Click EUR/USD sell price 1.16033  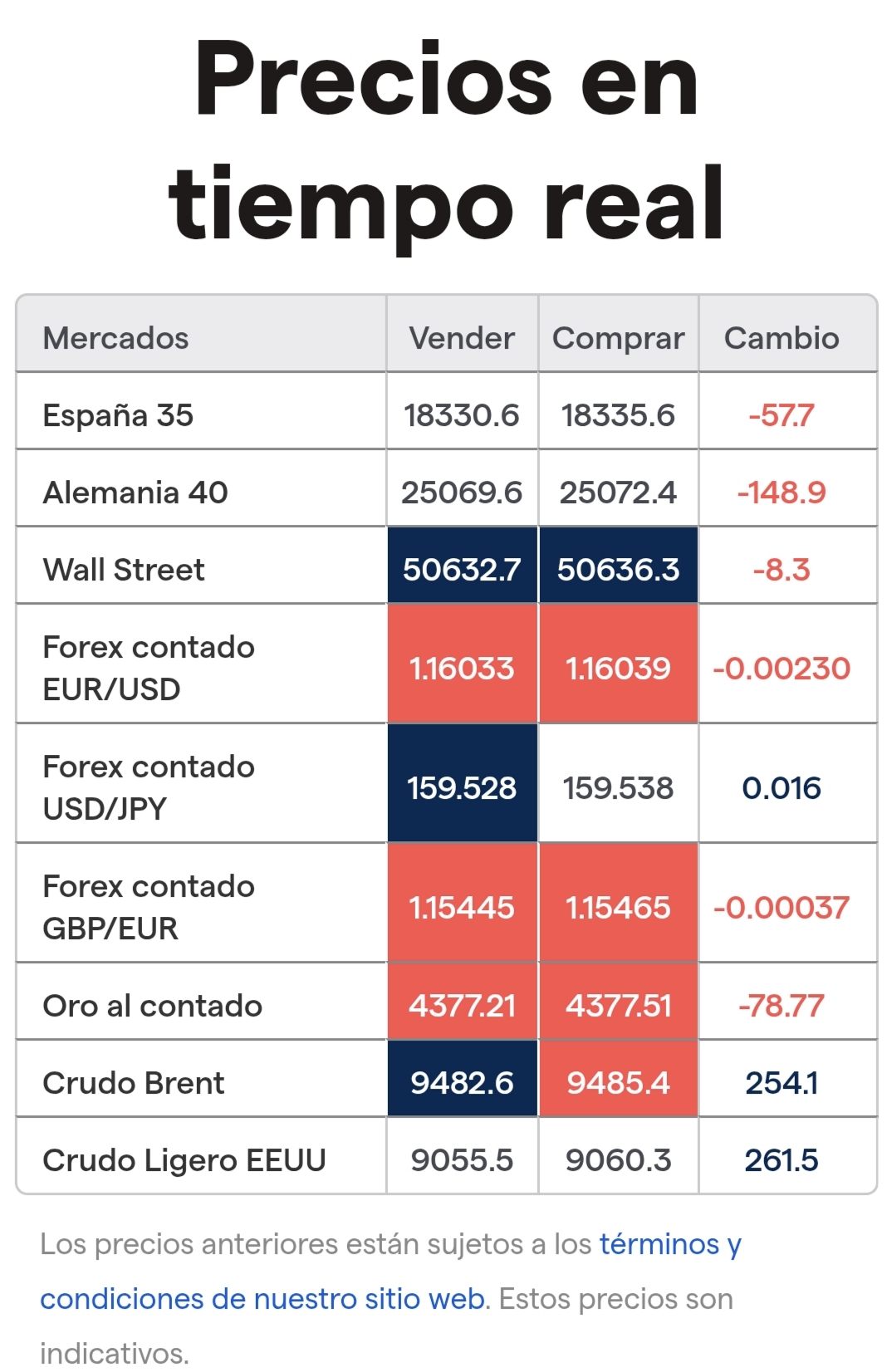click(x=462, y=669)
